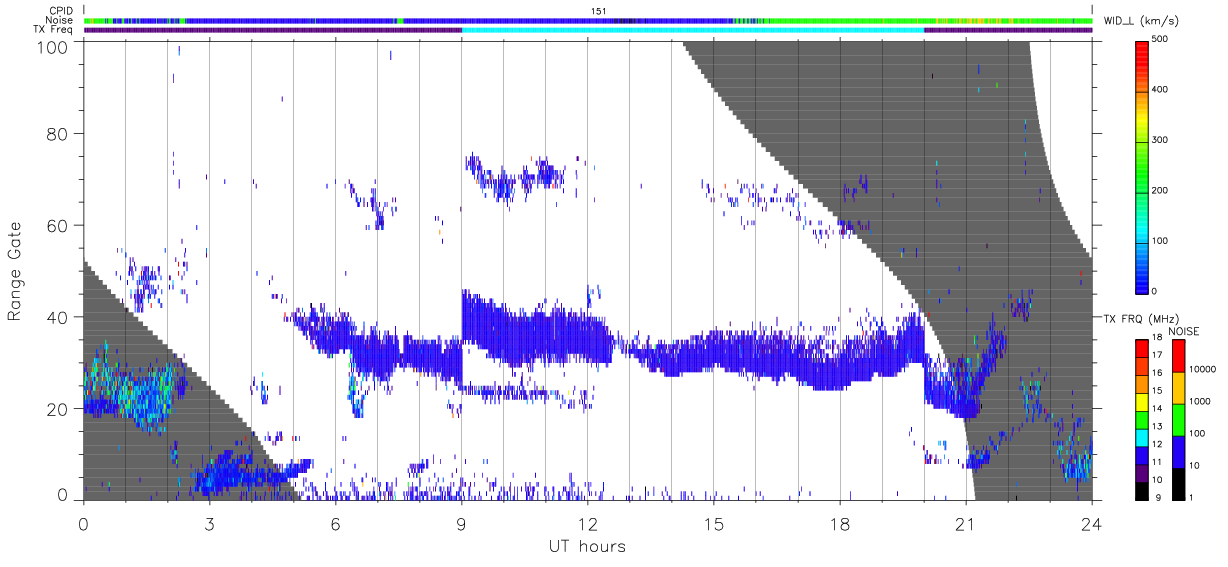Click the 11 label on TX FRQ legend
This screenshot has width=1228, height=567.
[1156, 462]
